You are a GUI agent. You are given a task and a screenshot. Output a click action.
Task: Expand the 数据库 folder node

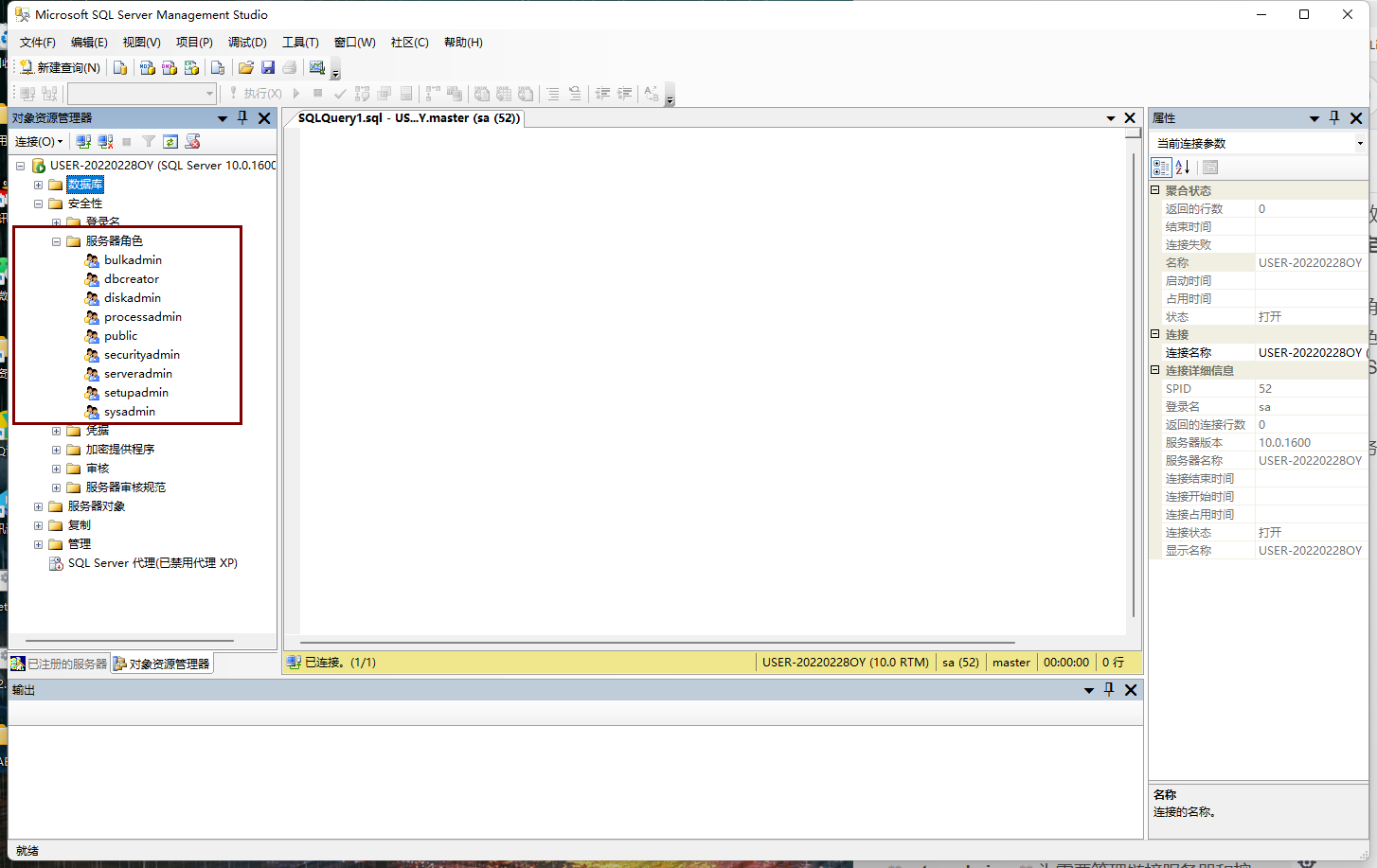pos(38,185)
